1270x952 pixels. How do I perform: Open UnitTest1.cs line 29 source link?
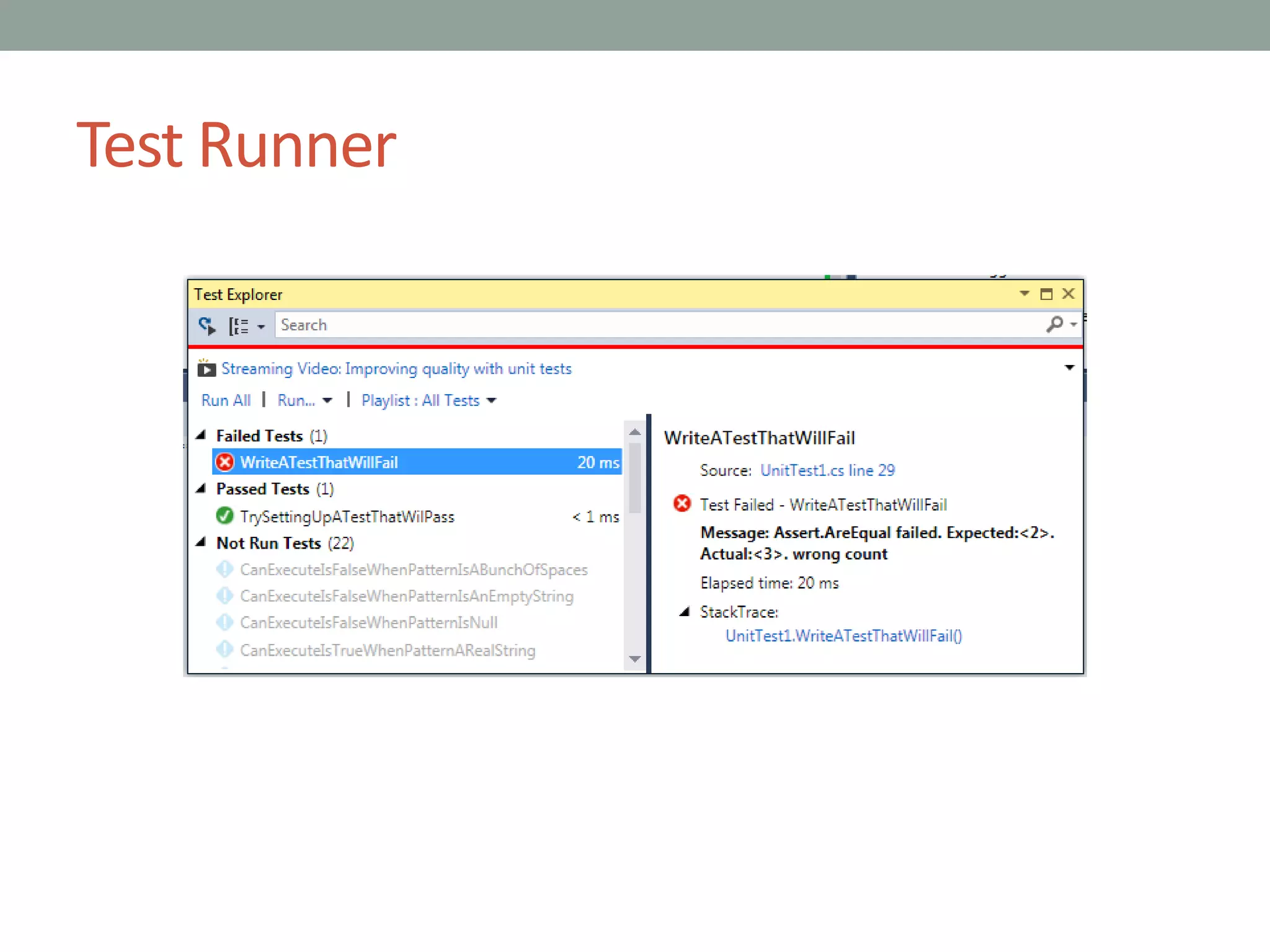pos(828,470)
